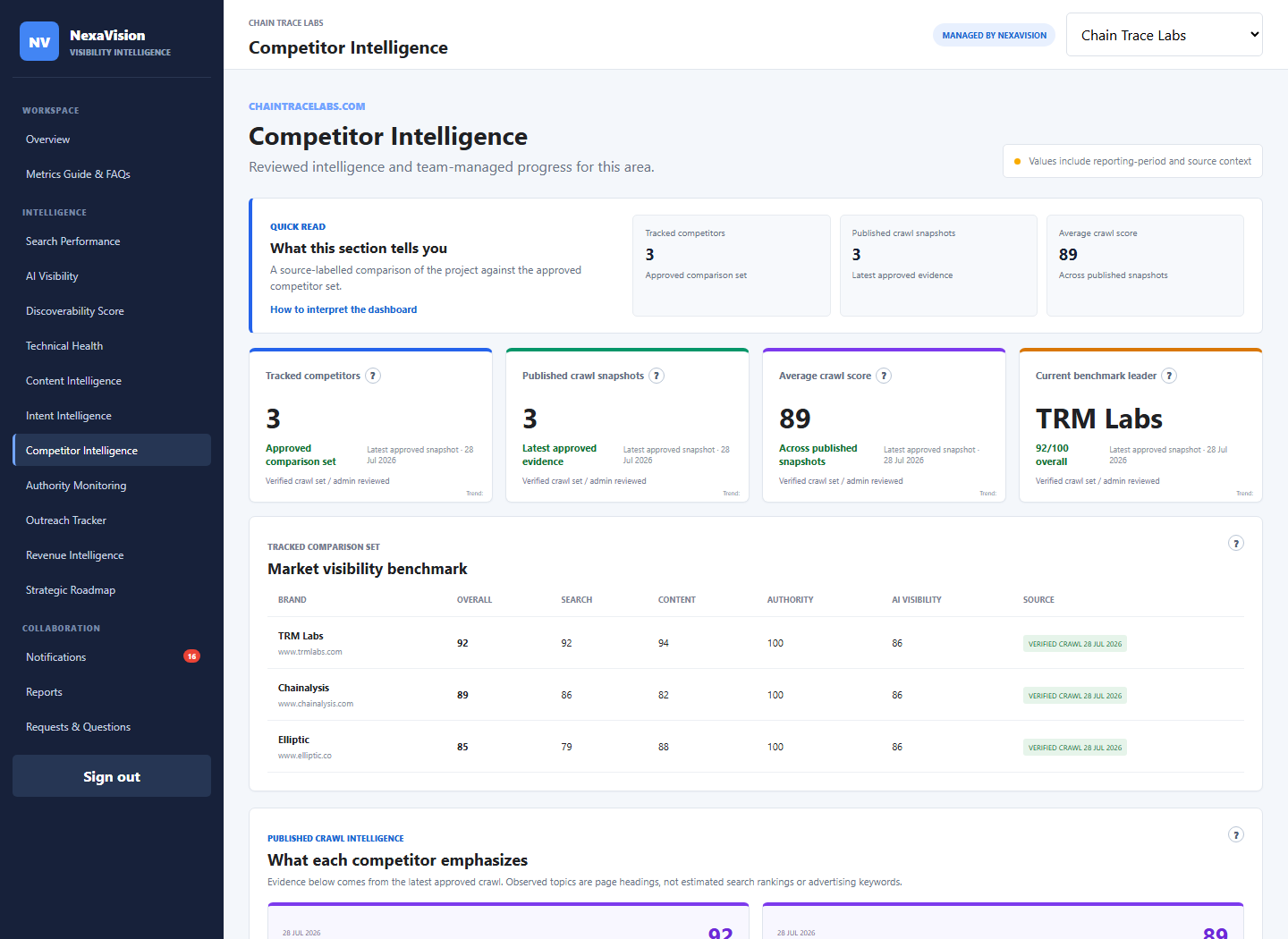
Task: Navigate to Search Performance
Action: 112,241
